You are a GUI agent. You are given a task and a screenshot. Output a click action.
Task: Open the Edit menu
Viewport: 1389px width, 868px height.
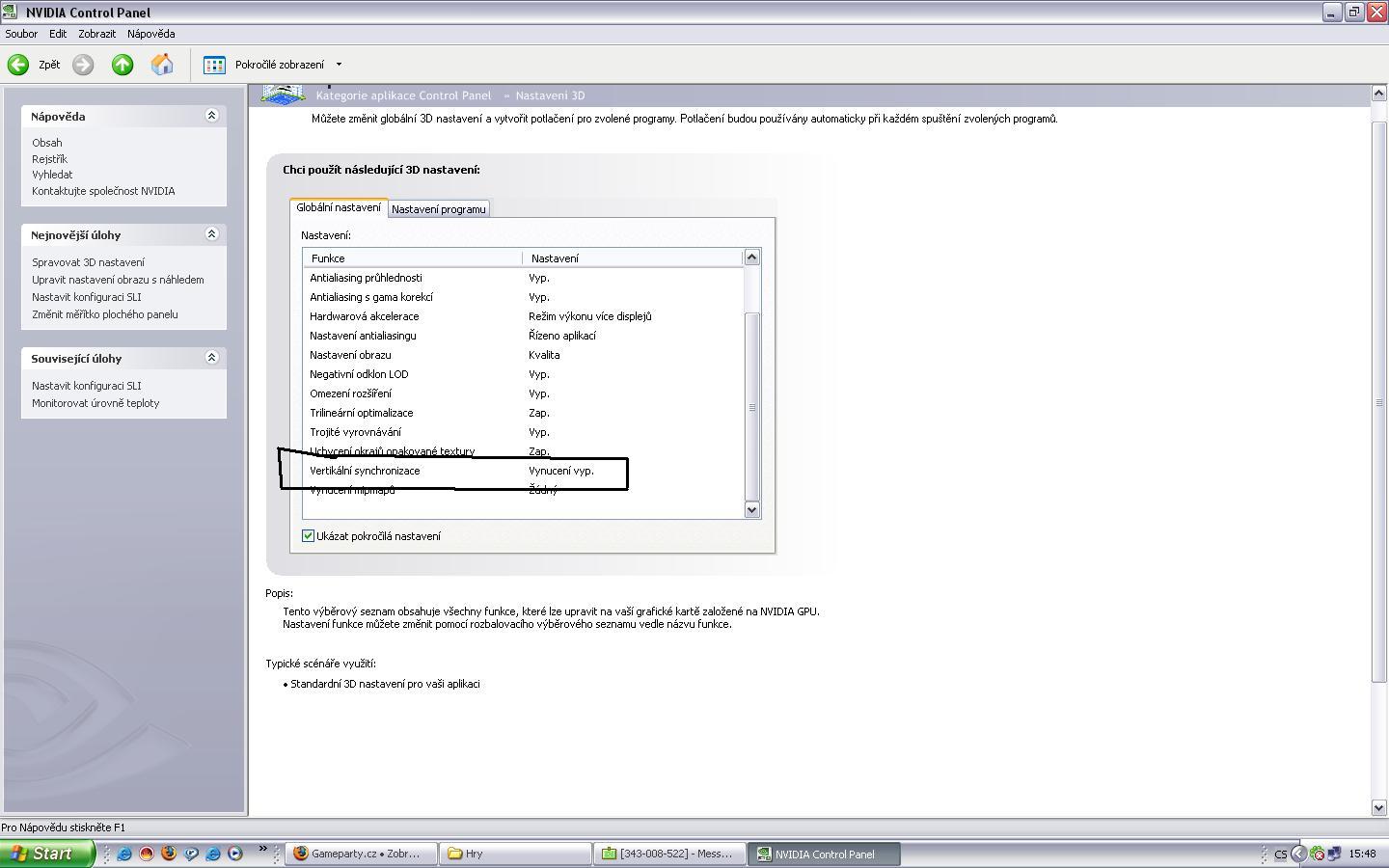[58, 34]
